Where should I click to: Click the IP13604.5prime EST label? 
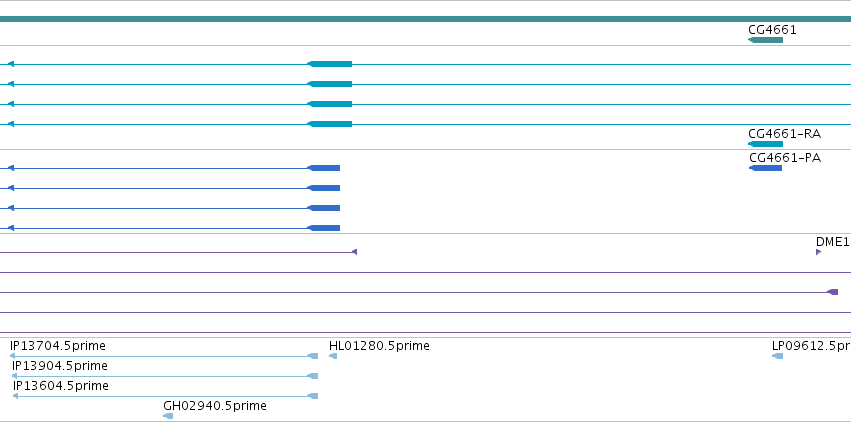(x=61, y=386)
